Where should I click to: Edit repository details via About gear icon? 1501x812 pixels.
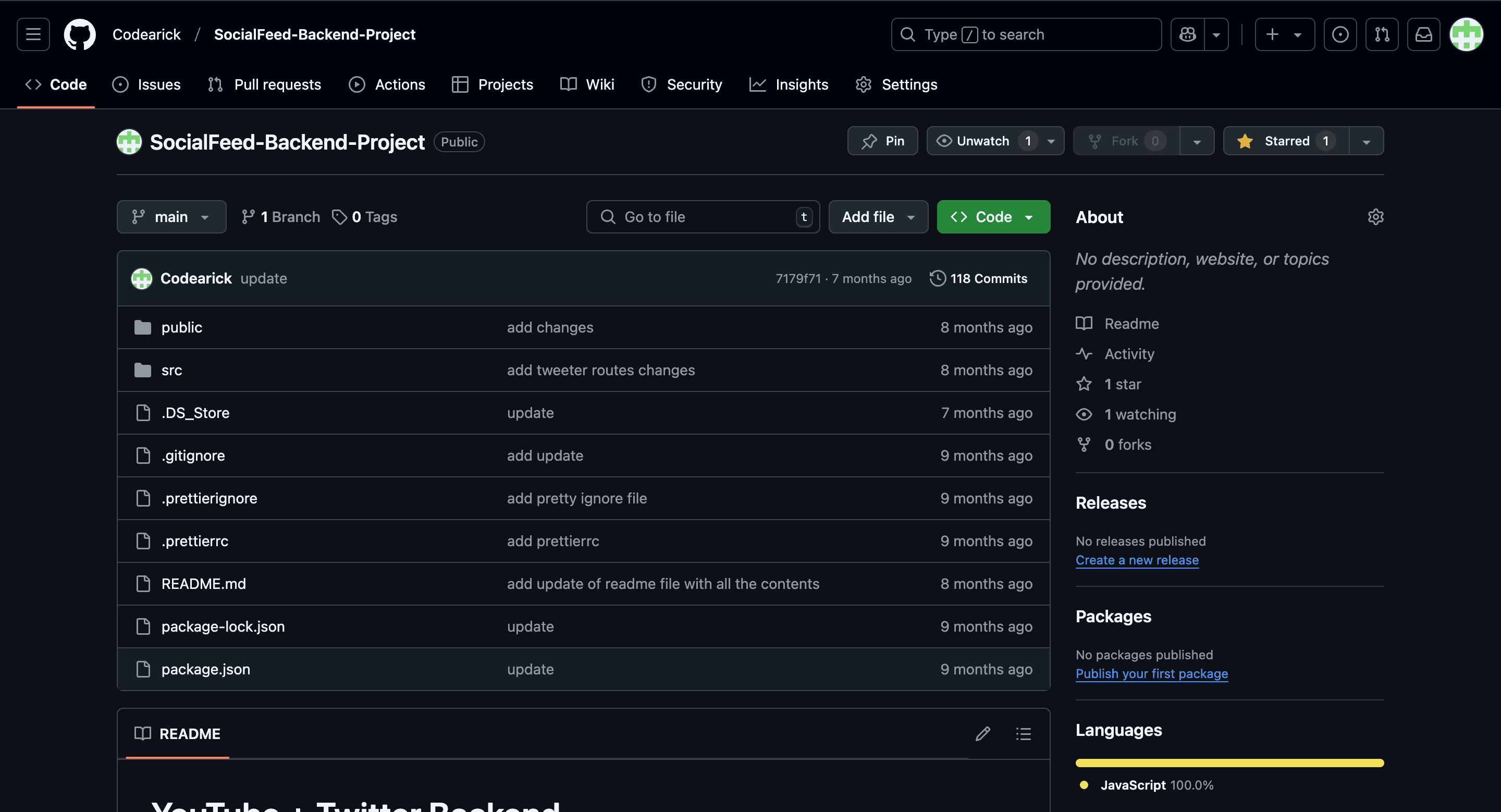coord(1375,217)
